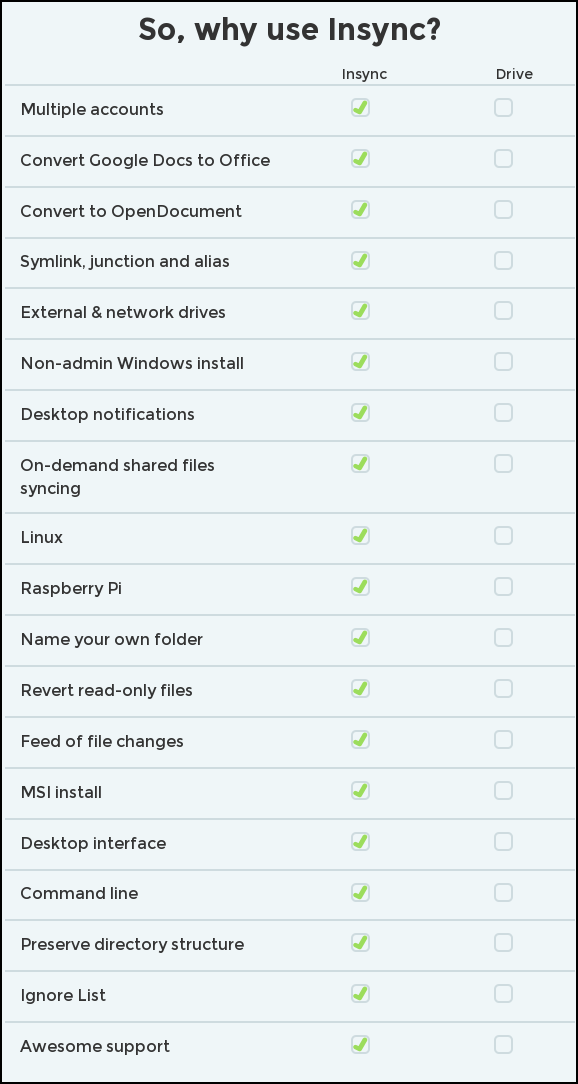
Task: Click the Drive column header
Action: pyautogui.click(x=514, y=74)
